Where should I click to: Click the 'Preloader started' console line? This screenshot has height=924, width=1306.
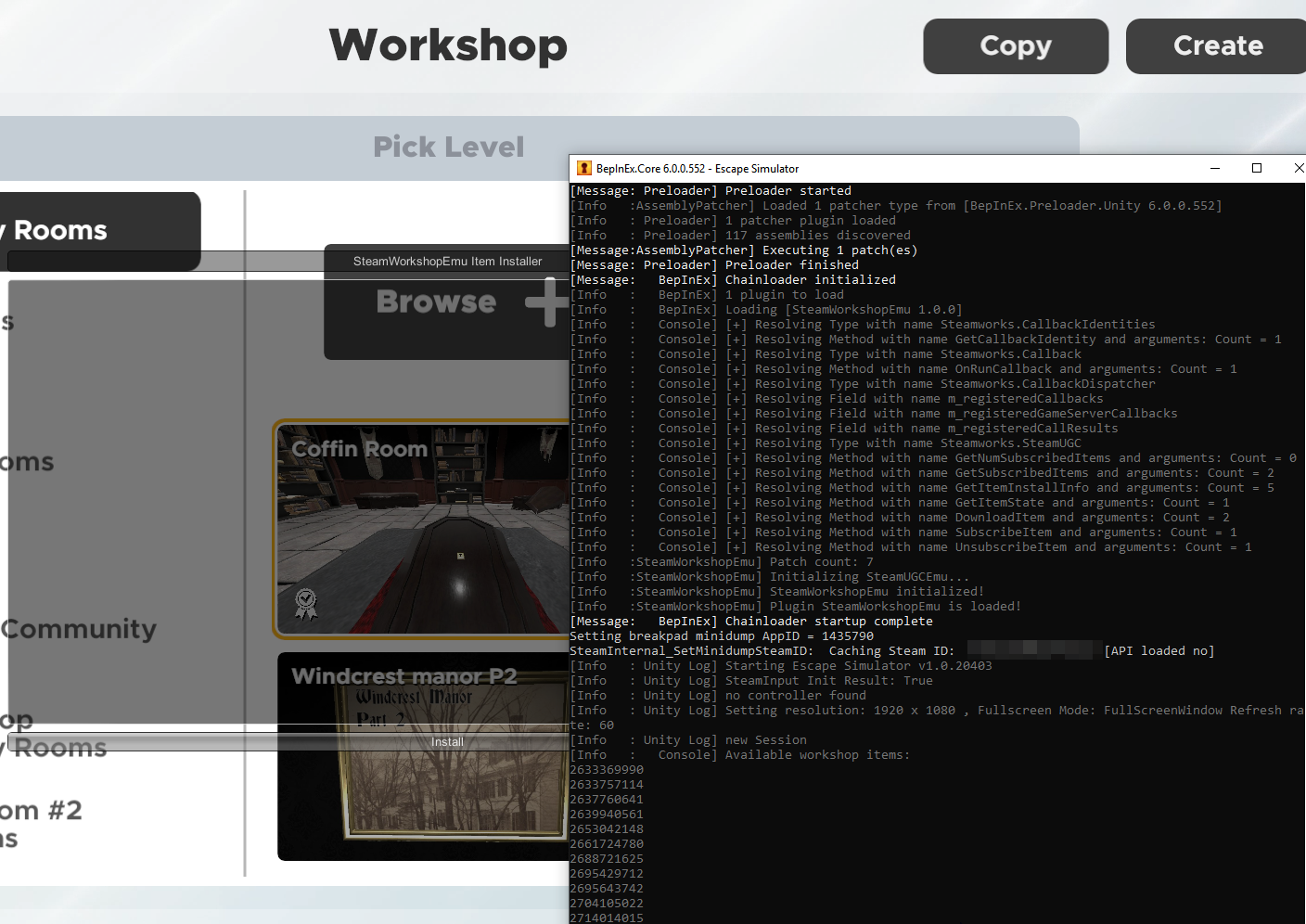(x=711, y=191)
